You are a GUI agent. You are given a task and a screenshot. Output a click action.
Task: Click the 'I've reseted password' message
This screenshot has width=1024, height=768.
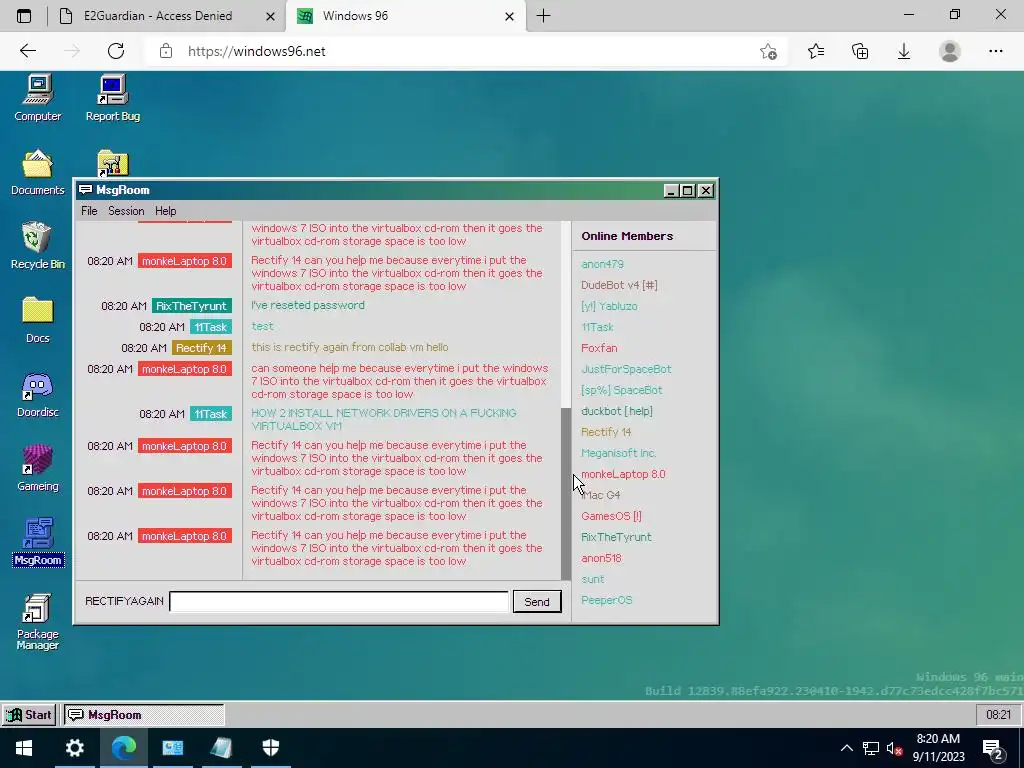tap(308, 305)
